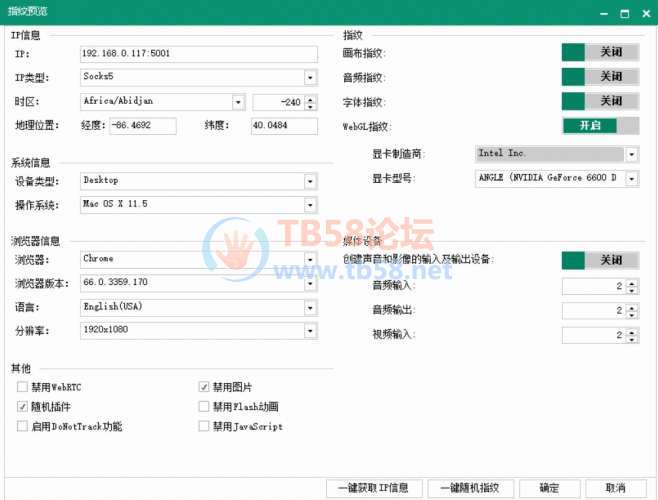Open the 浏览器 Chrome dropdown
This screenshot has width=658, height=500.
[310, 259]
